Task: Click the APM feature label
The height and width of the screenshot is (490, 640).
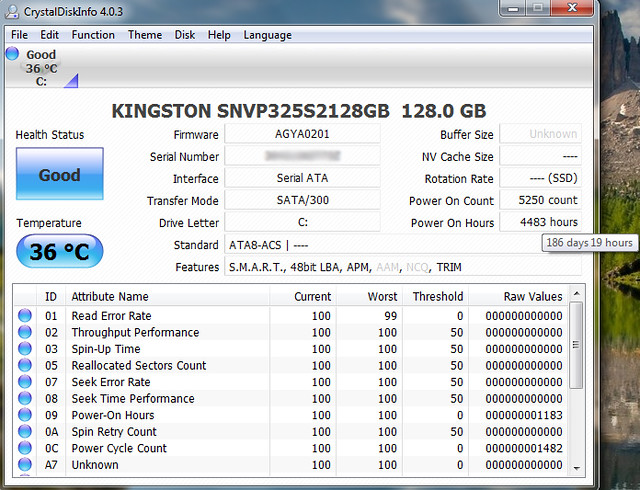Action: coord(358,267)
